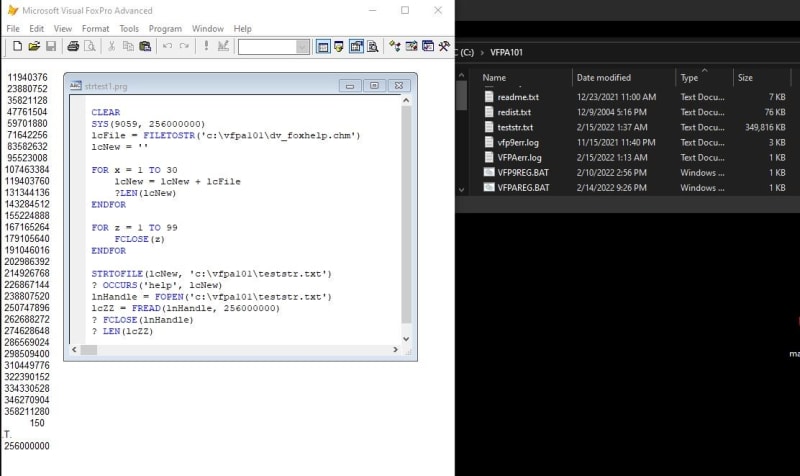
Task: Click the strtest1.prg window document icon
Action: pos(76,86)
